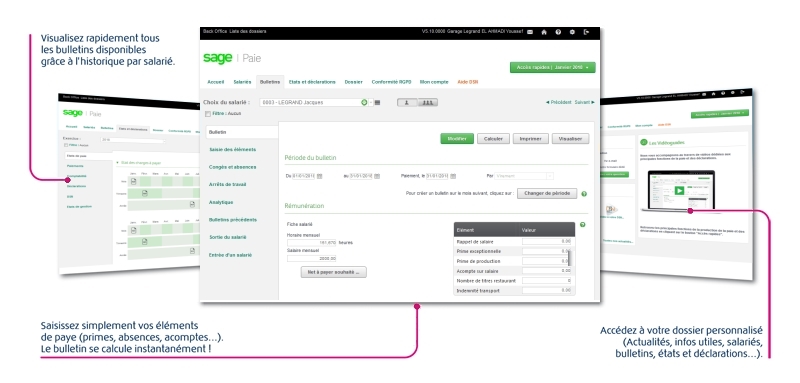Click the Changer de période button
This screenshot has height=383, width=800.
[547, 194]
